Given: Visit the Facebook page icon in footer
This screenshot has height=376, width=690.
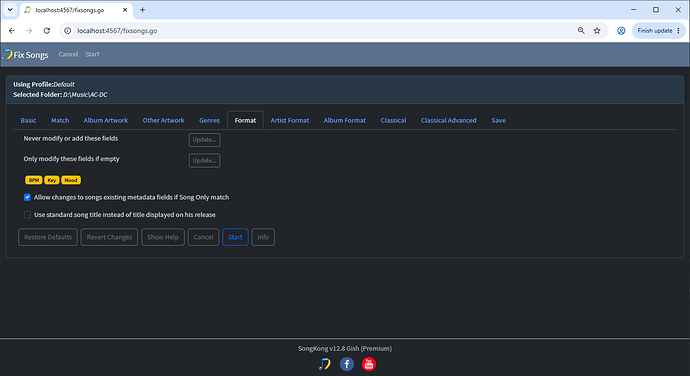Looking at the screenshot, I should pos(347,364).
